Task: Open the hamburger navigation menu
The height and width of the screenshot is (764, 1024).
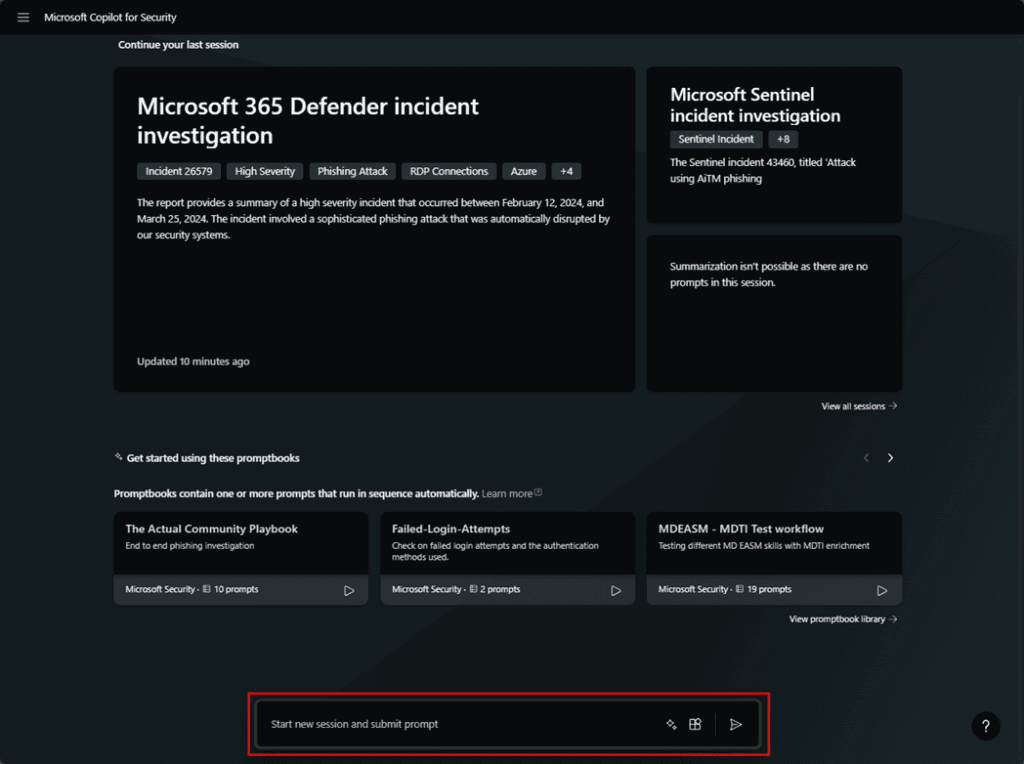Action: click(24, 18)
